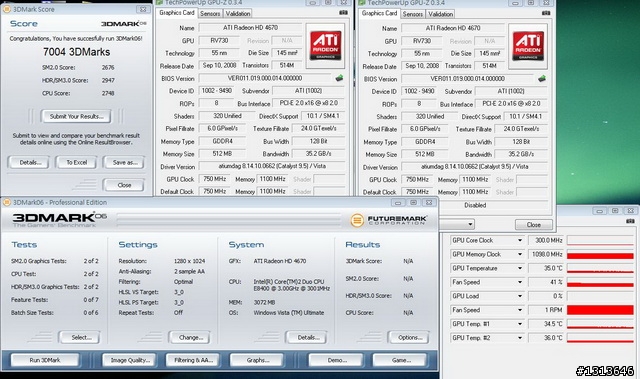Click the ATI Radeon logo in right GPU-Z
640x379 pixels.
[528, 46]
